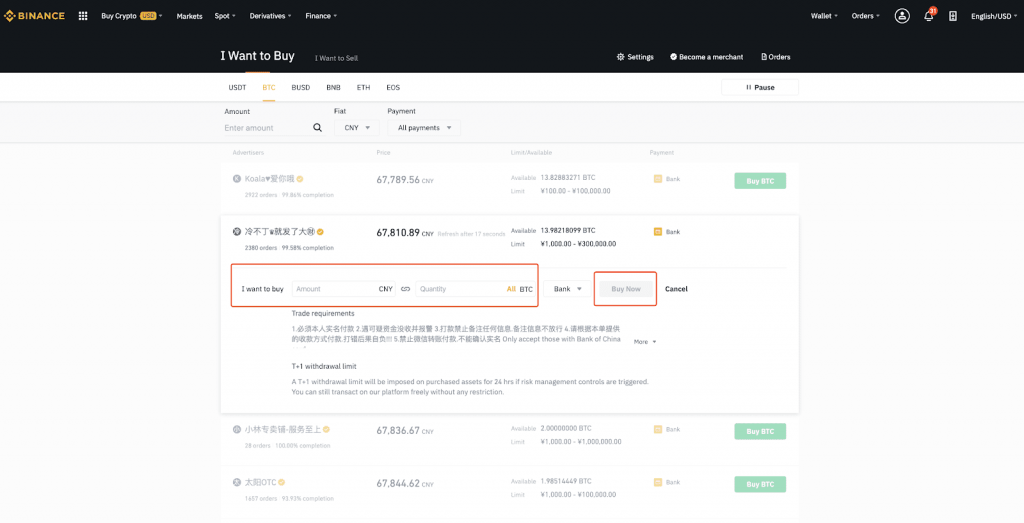Open the user profile icon

pyautogui.click(x=902, y=16)
